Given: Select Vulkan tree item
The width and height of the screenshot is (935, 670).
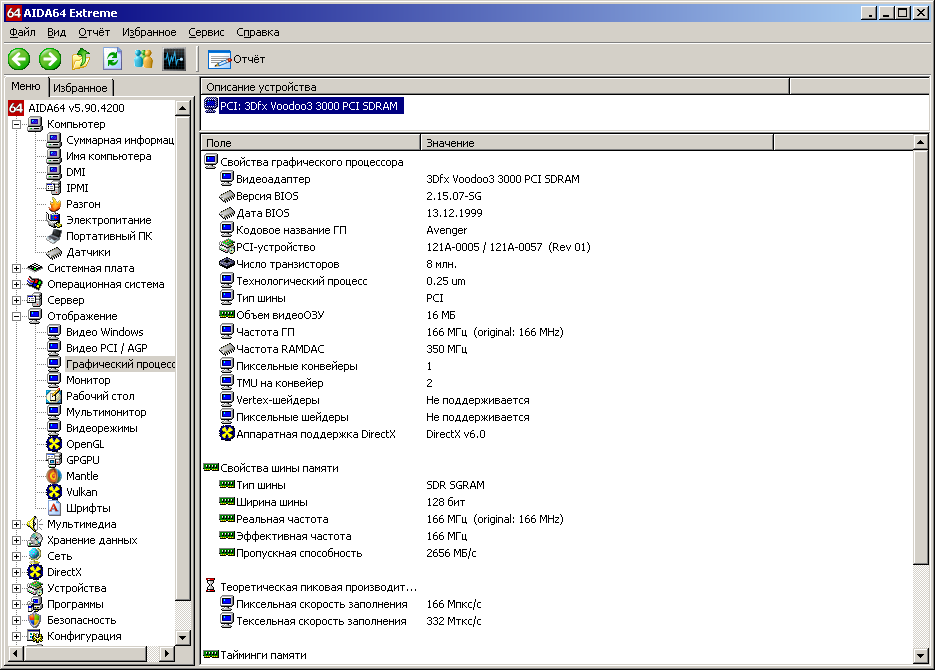Looking at the screenshot, I should point(81,492).
